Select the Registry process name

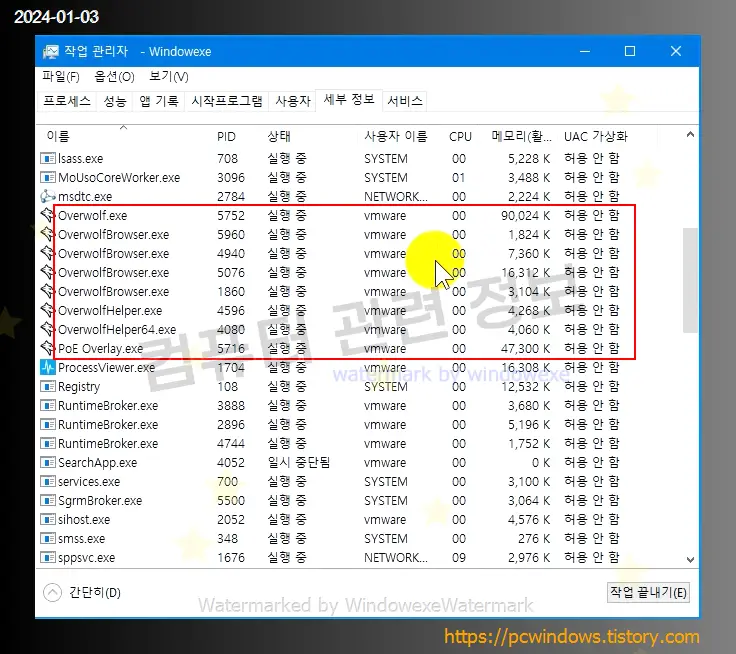[79, 387]
